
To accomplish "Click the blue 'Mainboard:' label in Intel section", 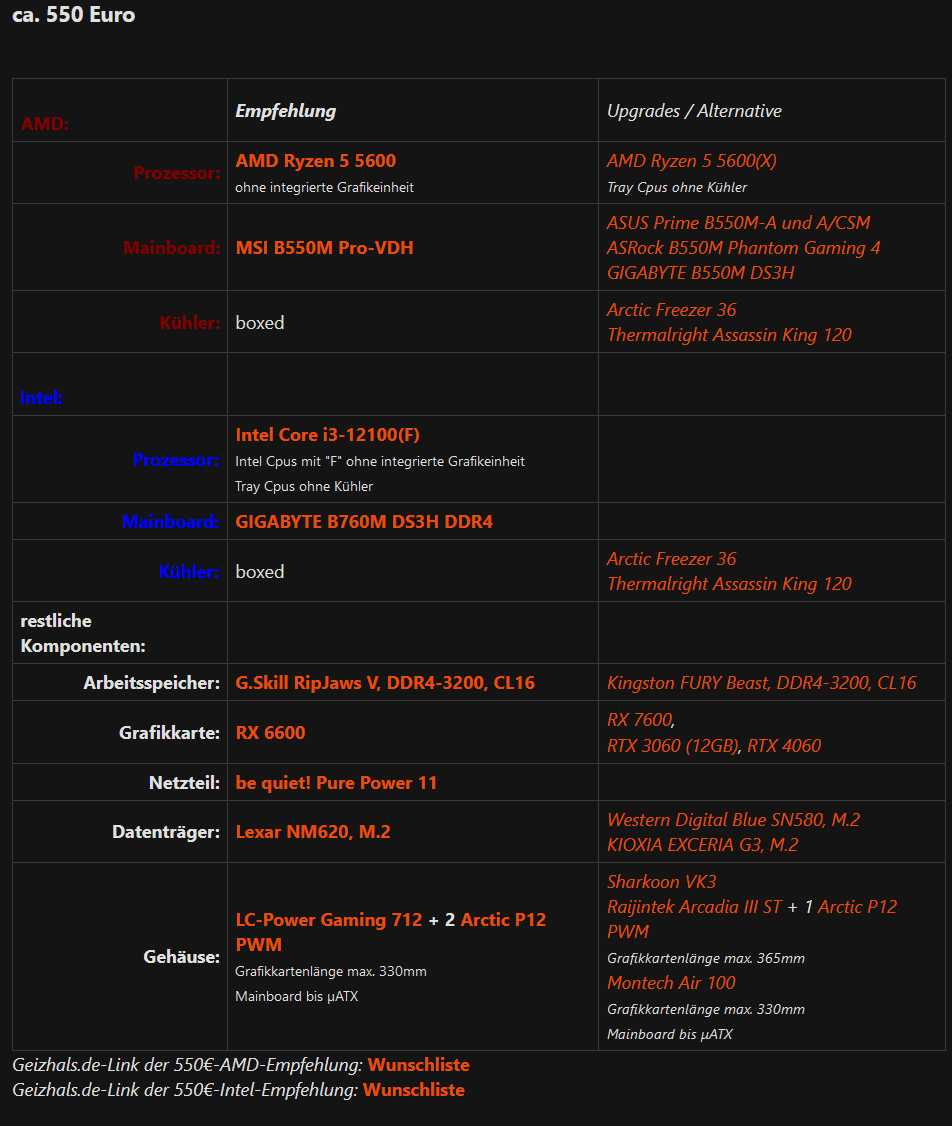I will coord(171,522).
